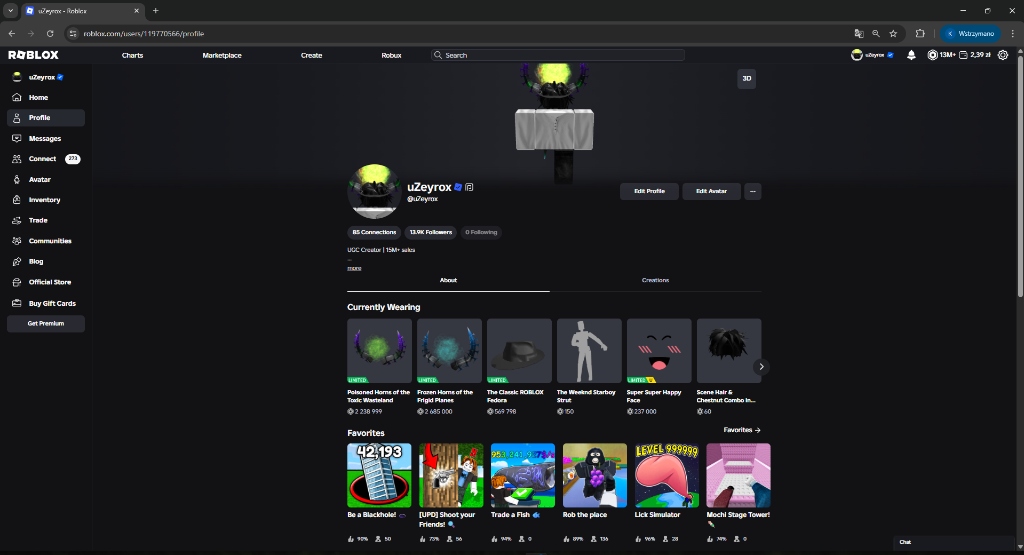Expand the bio with the more link

(354, 268)
